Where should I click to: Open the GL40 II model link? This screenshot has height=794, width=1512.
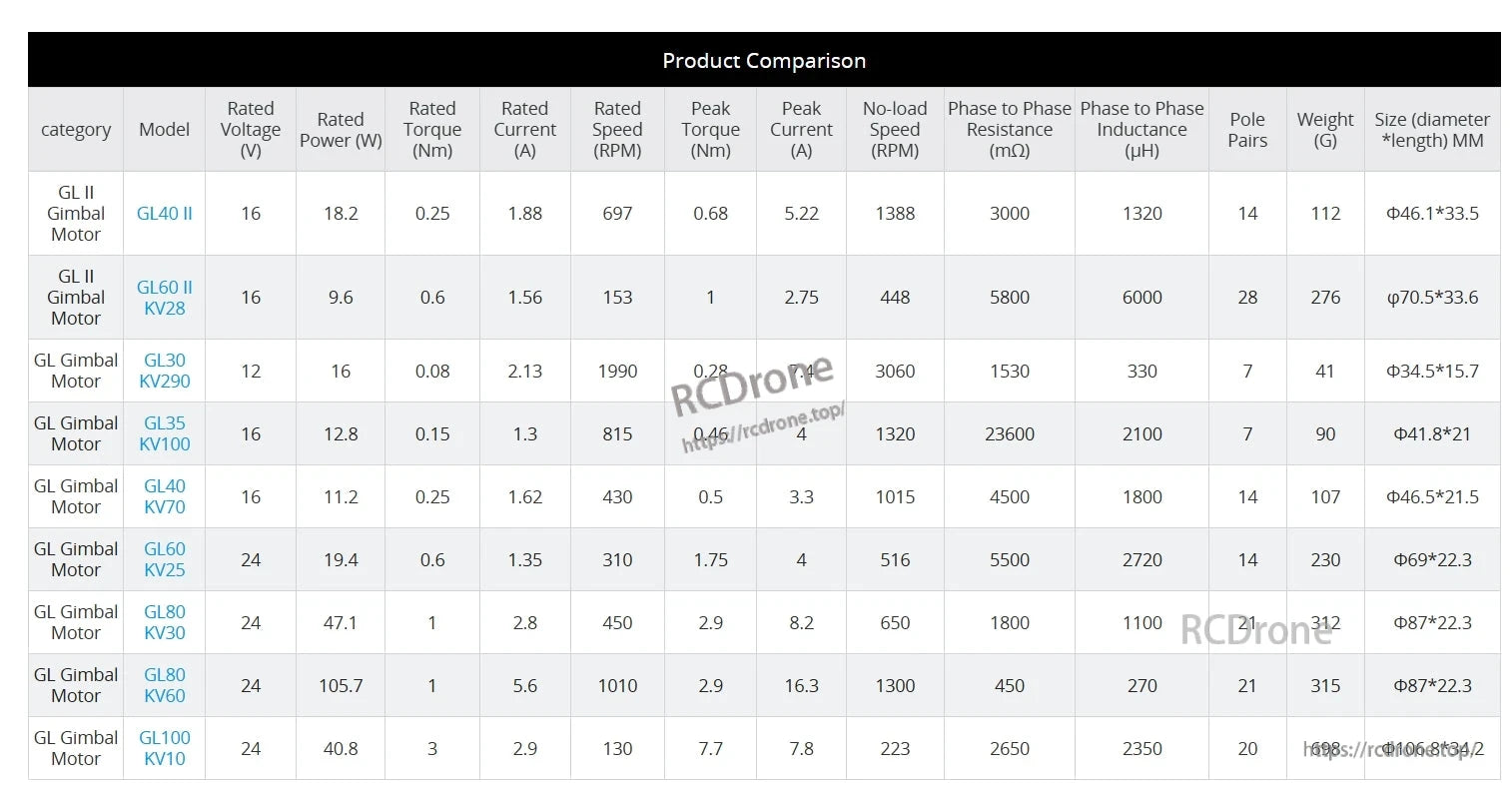point(165,214)
